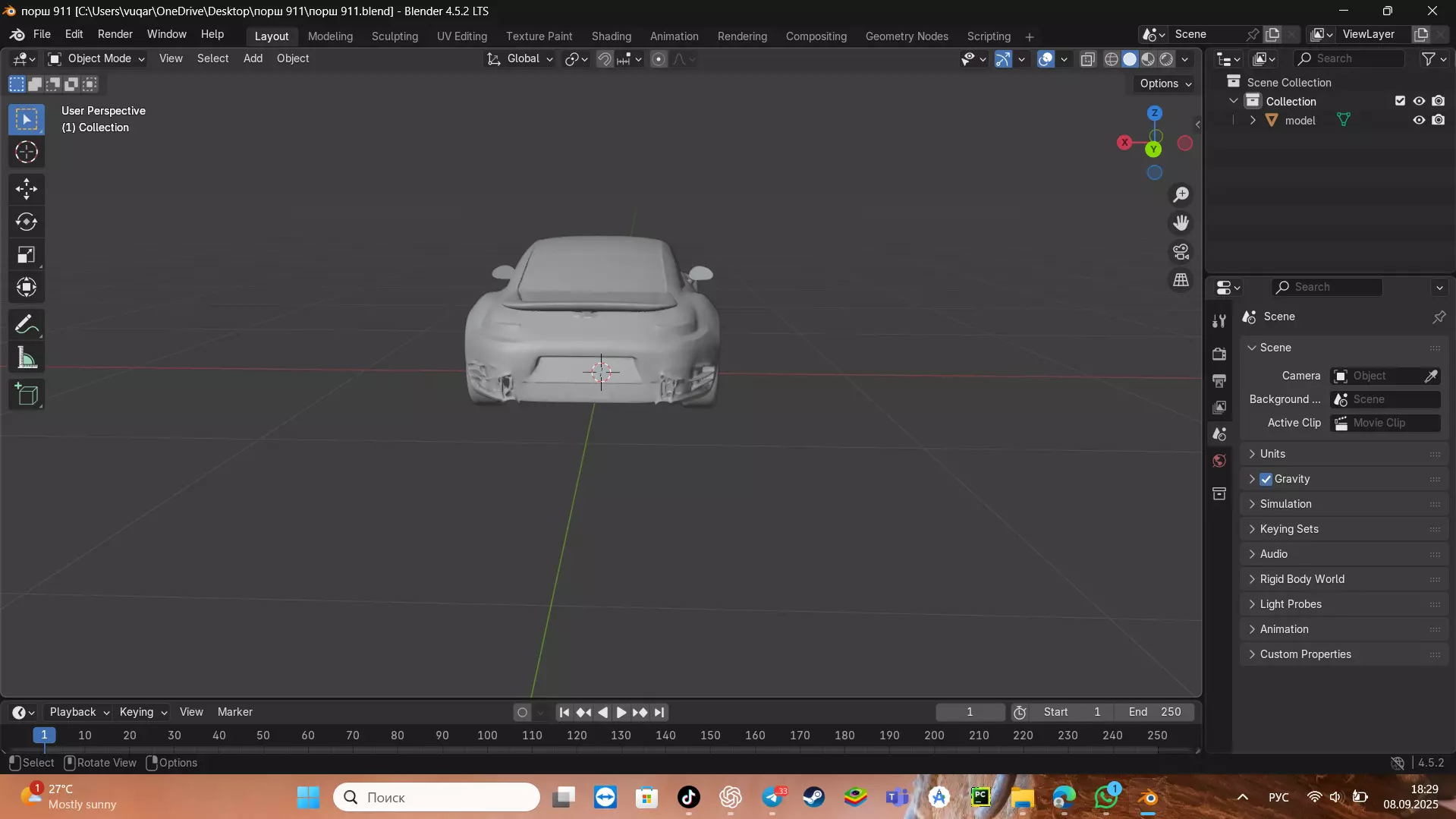The image size is (1456, 819).
Task: Open the Object Mode dropdown
Action: [x=96, y=58]
